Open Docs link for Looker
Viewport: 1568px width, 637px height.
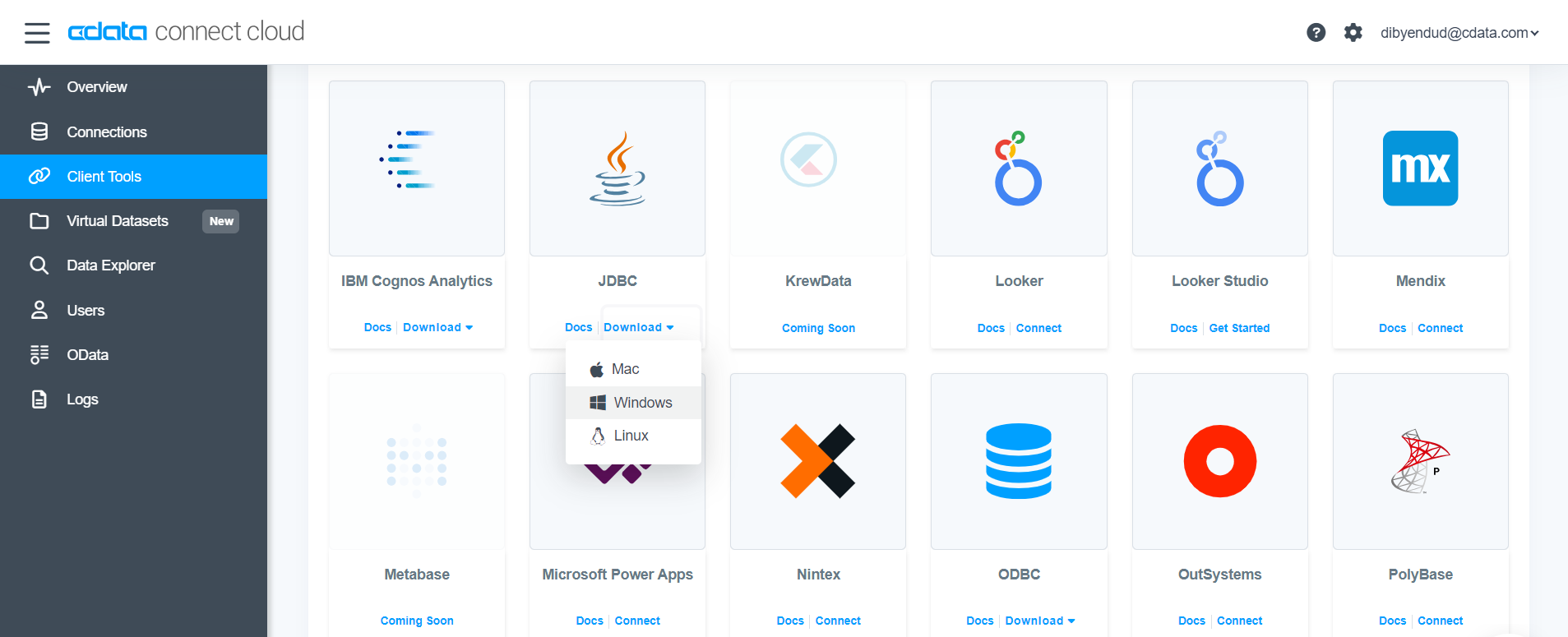click(991, 328)
